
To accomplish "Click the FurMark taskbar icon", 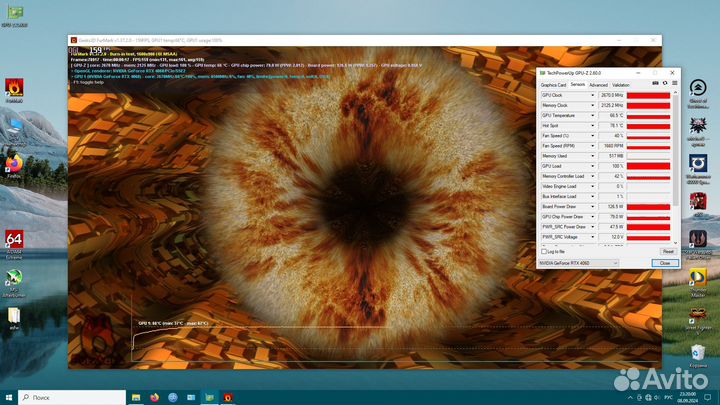I will [x=227, y=396].
